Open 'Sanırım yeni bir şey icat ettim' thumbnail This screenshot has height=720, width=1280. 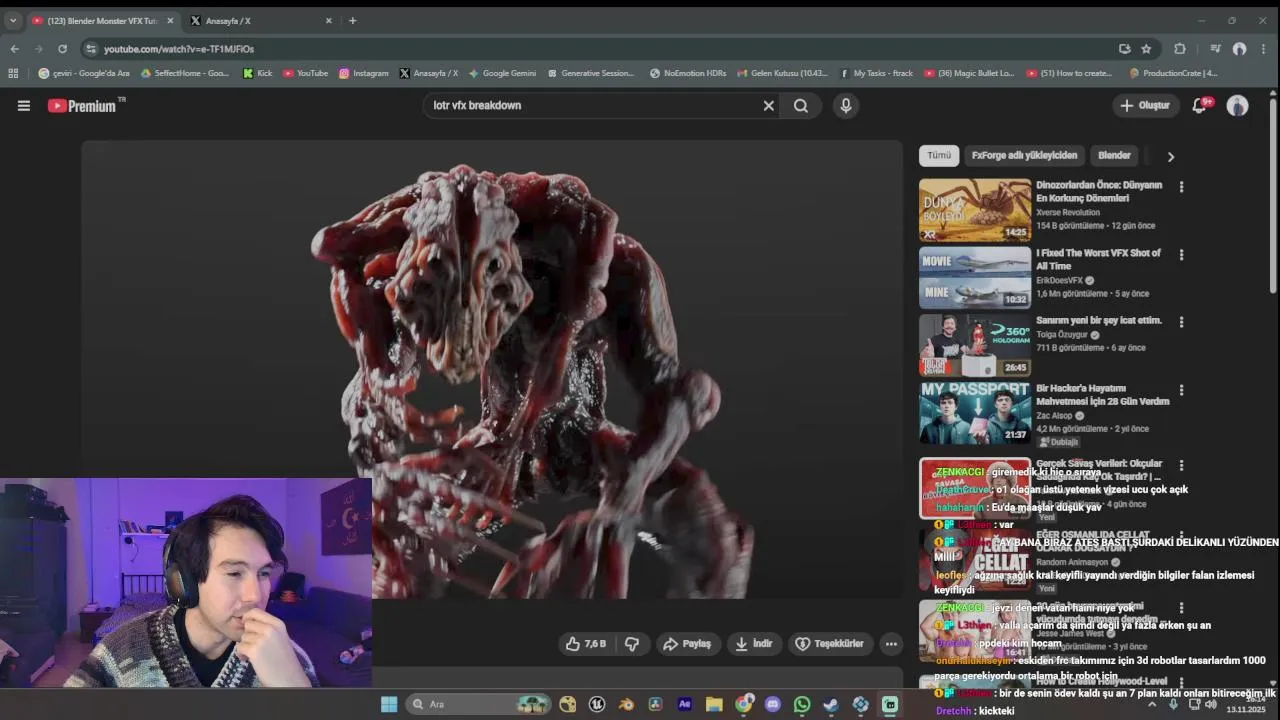point(975,345)
